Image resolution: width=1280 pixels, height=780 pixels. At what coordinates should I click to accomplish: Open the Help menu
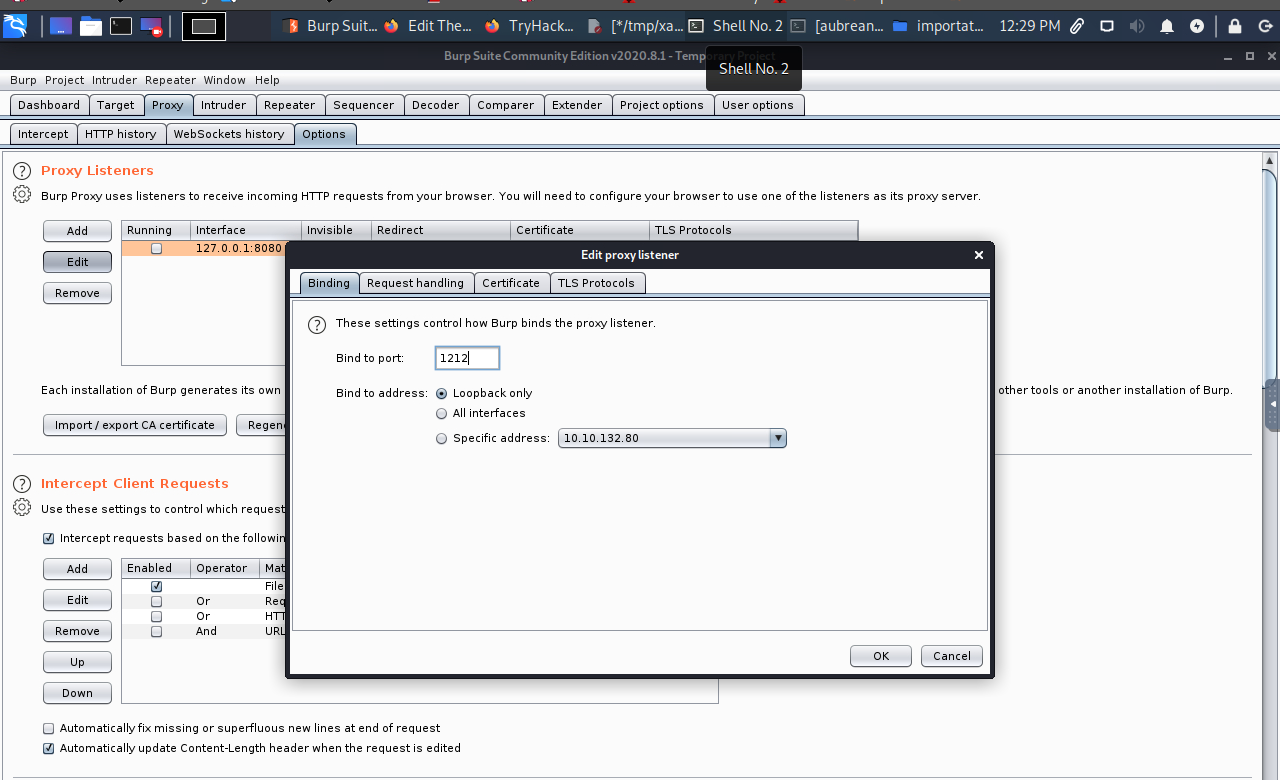point(267,80)
